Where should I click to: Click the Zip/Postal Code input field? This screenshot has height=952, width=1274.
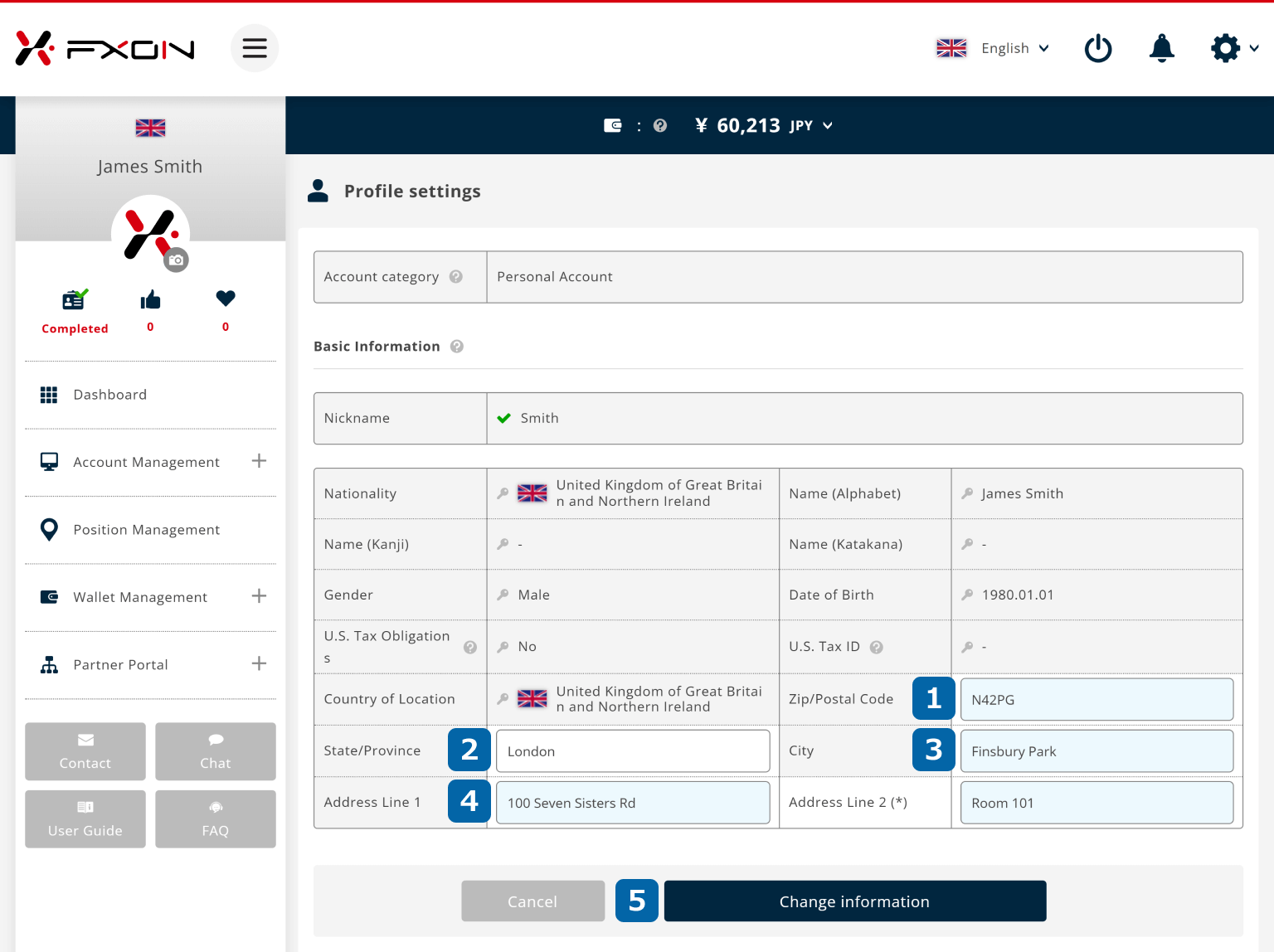(x=1096, y=700)
